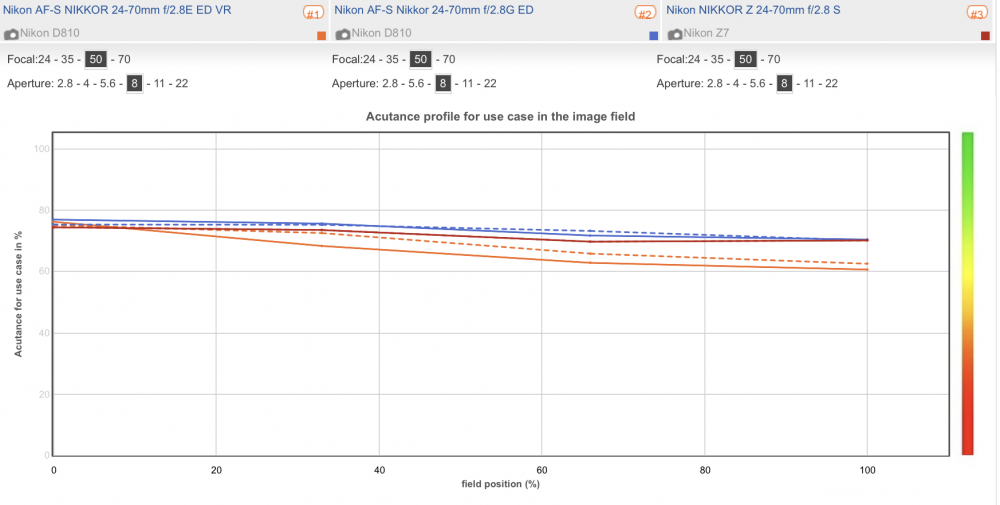The width and height of the screenshot is (1000, 505).
Task: Click the orange color square for lens #1
Action: click(x=321, y=36)
